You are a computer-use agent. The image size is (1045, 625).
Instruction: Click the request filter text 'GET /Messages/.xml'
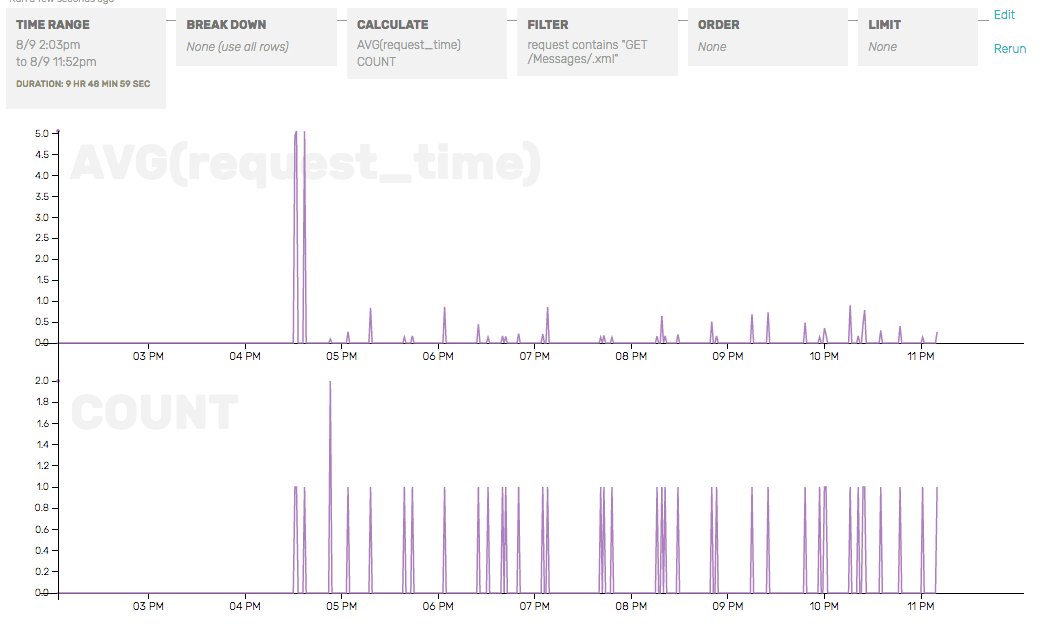click(585, 51)
